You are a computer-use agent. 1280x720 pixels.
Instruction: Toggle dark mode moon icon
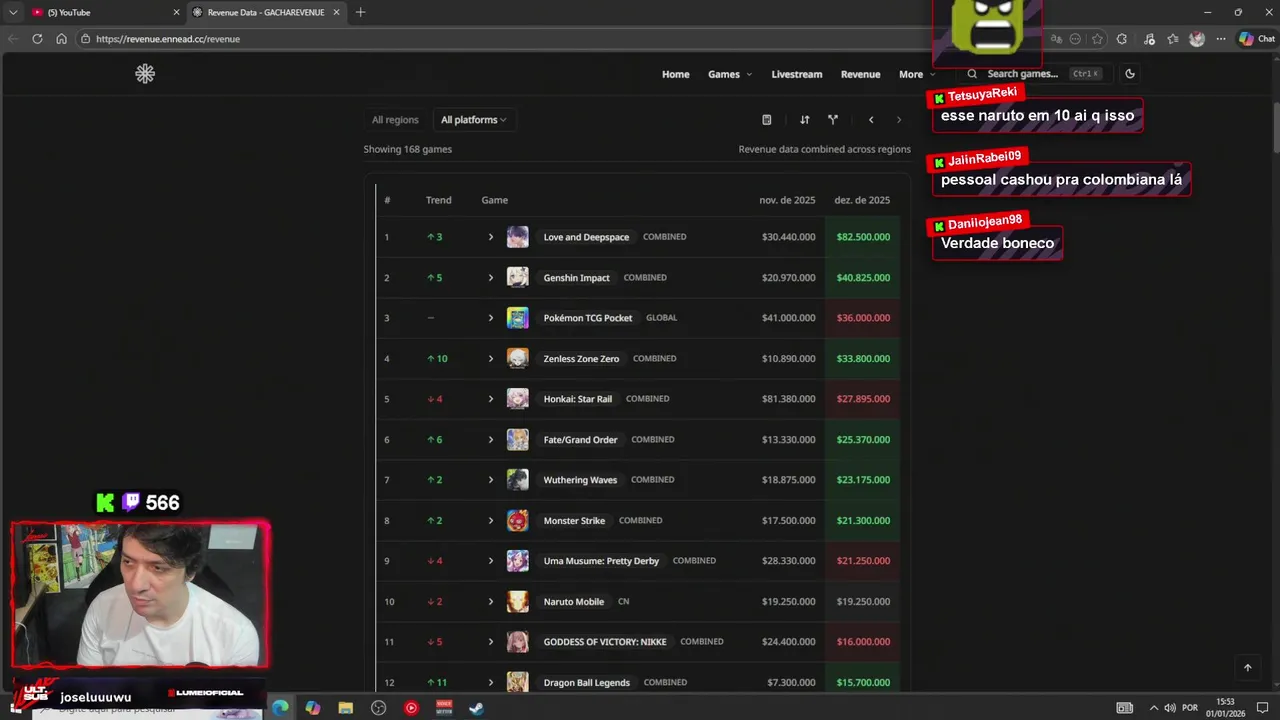point(1130,74)
